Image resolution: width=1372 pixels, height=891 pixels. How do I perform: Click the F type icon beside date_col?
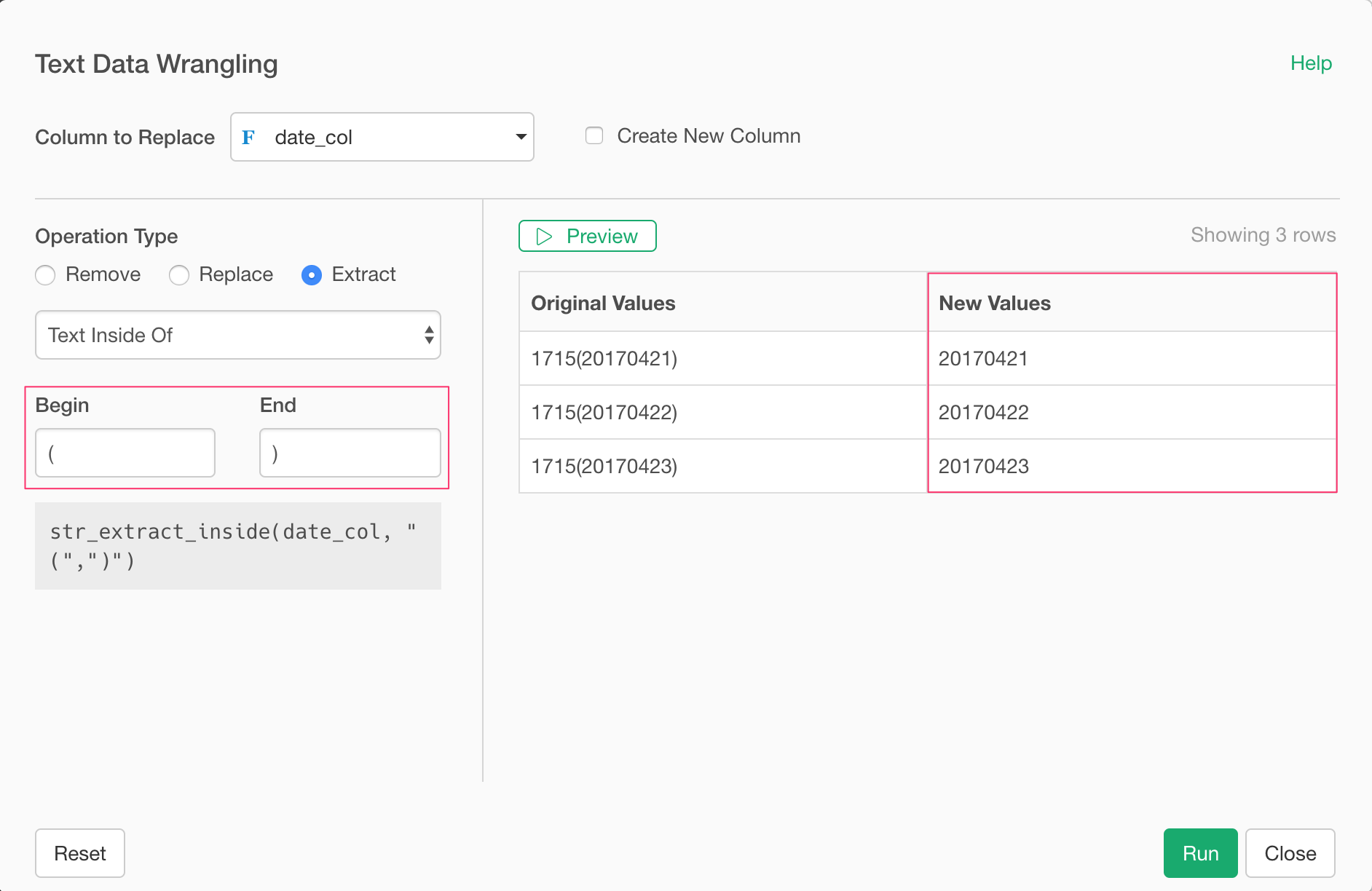click(x=248, y=138)
